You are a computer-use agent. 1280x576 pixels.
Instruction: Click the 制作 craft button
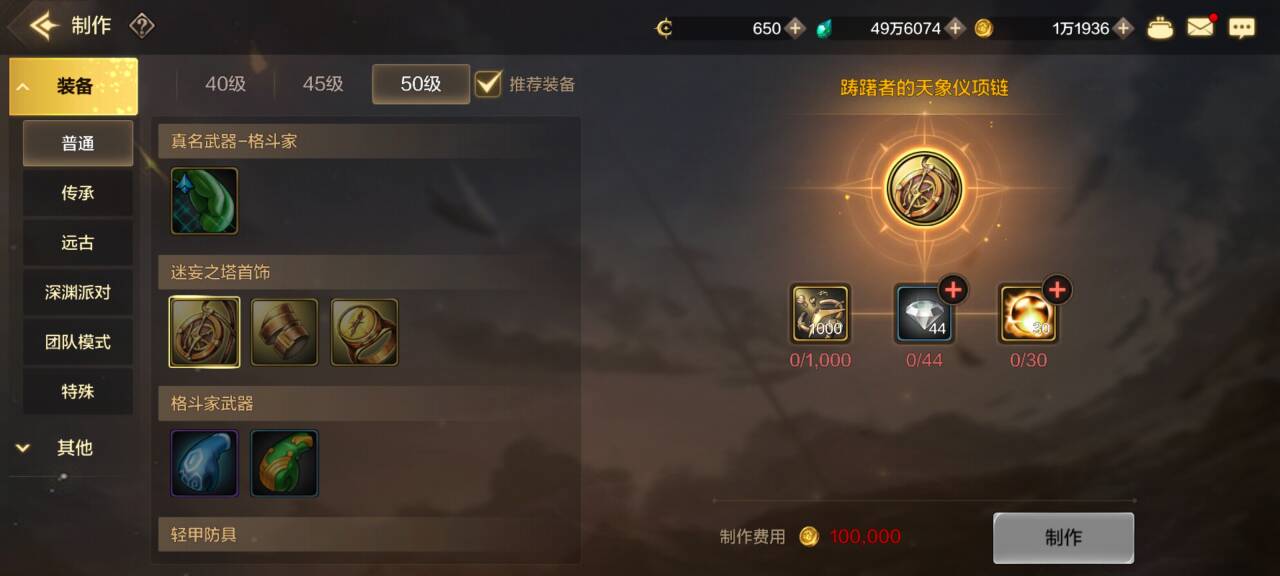pos(1063,538)
